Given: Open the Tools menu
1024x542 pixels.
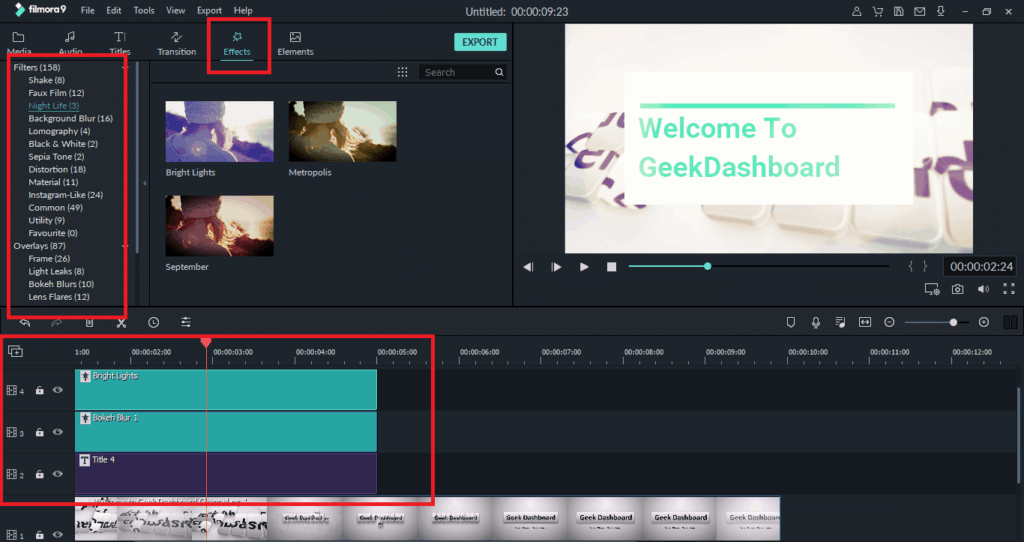Looking at the screenshot, I should click(x=144, y=10).
